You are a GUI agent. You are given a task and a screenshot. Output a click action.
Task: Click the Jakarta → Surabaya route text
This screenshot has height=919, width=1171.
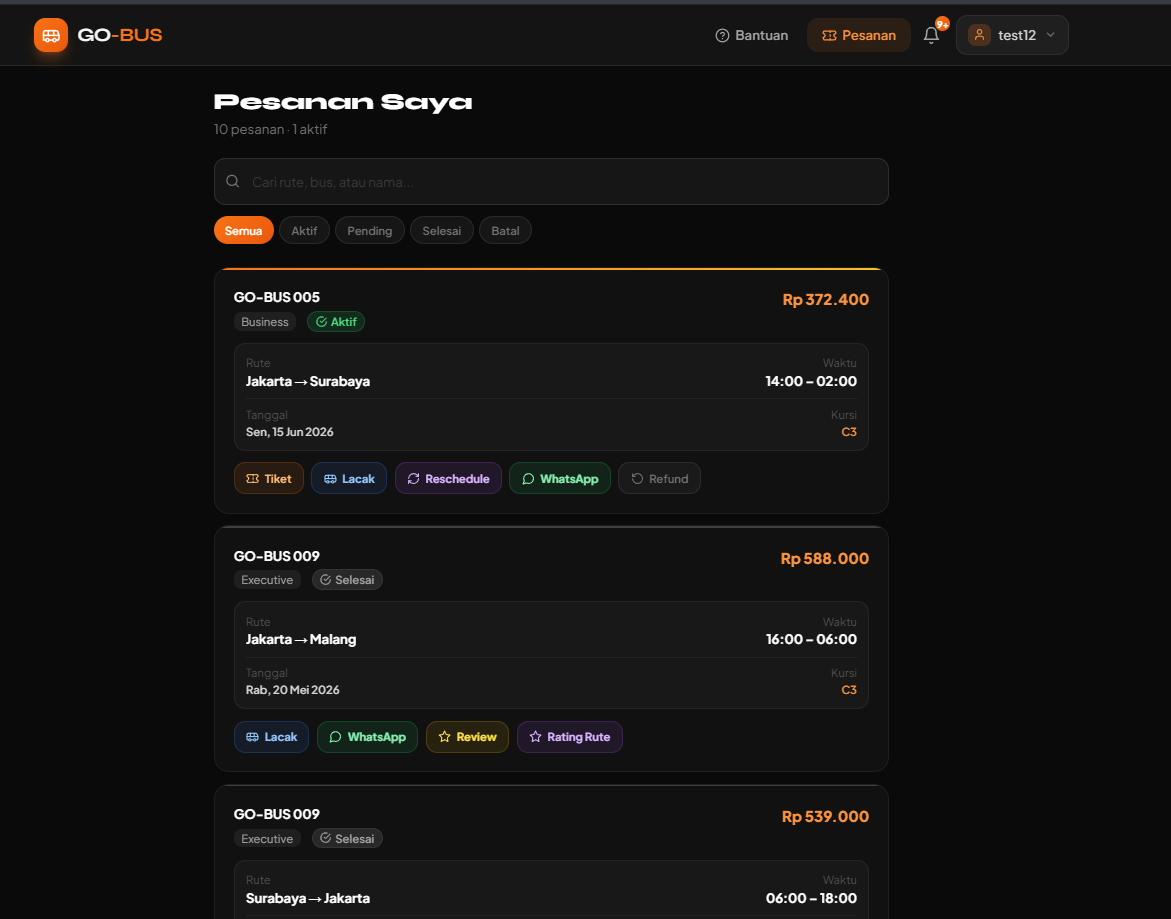(x=308, y=381)
